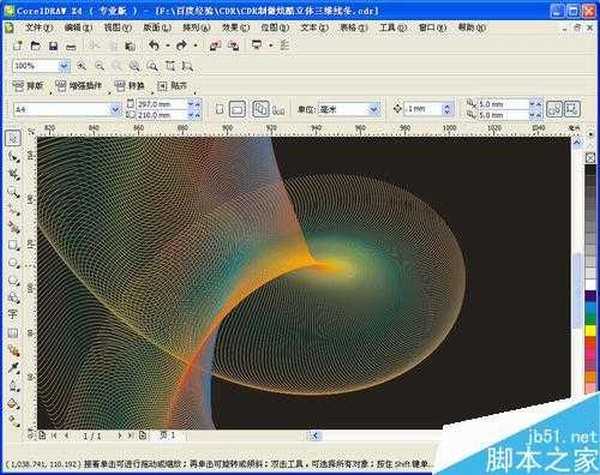Click the Open folder icon
Viewport: 600px width, 475px height.
click(x=35, y=46)
